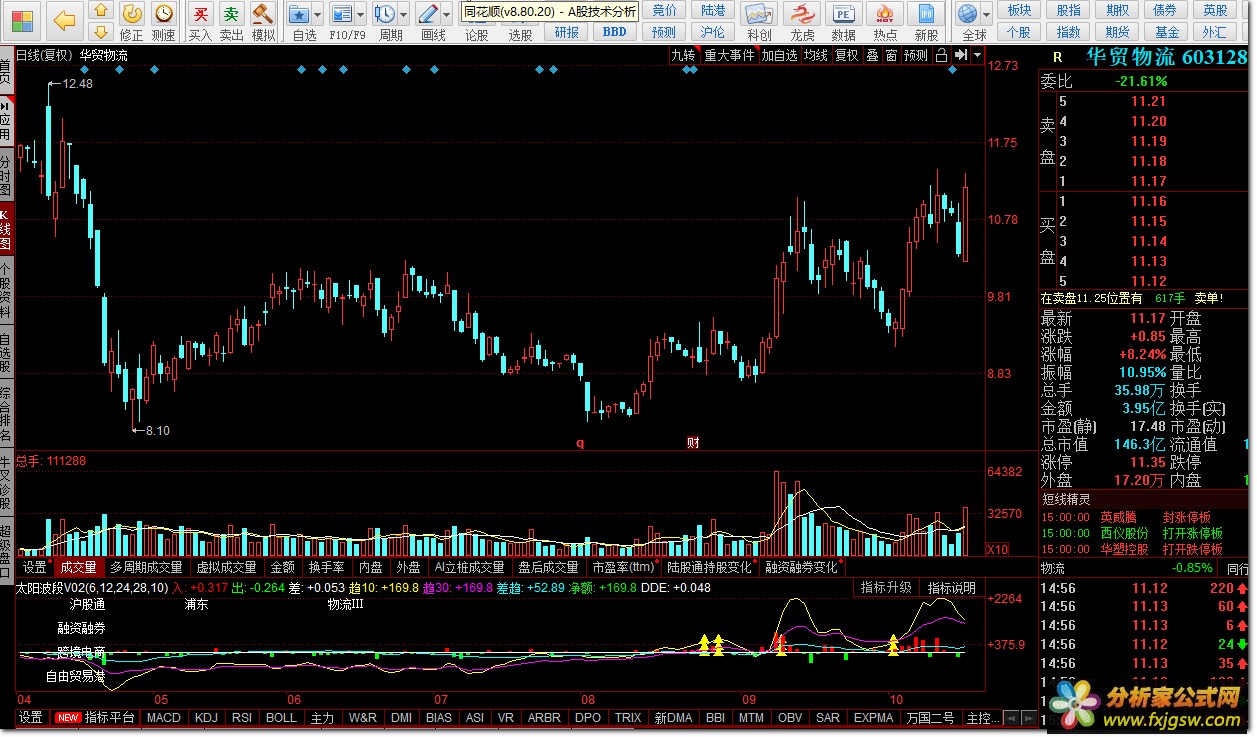Click 加自选 to add to watchlist
Screen dimensions: 1257x737
pos(779,56)
